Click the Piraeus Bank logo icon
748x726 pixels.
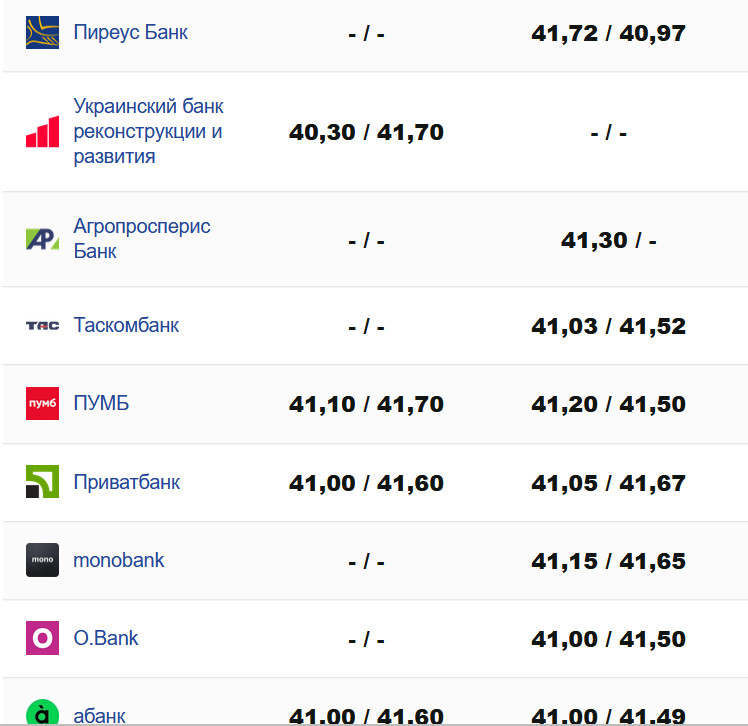(42, 32)
